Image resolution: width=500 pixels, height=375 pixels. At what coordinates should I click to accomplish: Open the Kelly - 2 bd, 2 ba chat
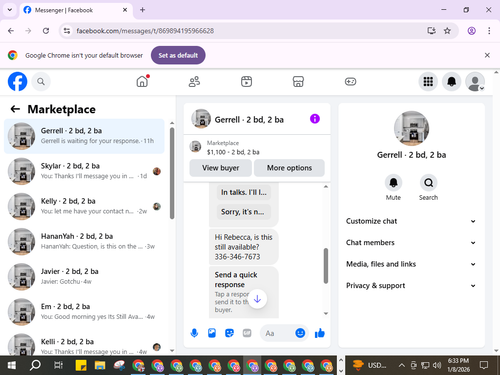tap(84, 206)
